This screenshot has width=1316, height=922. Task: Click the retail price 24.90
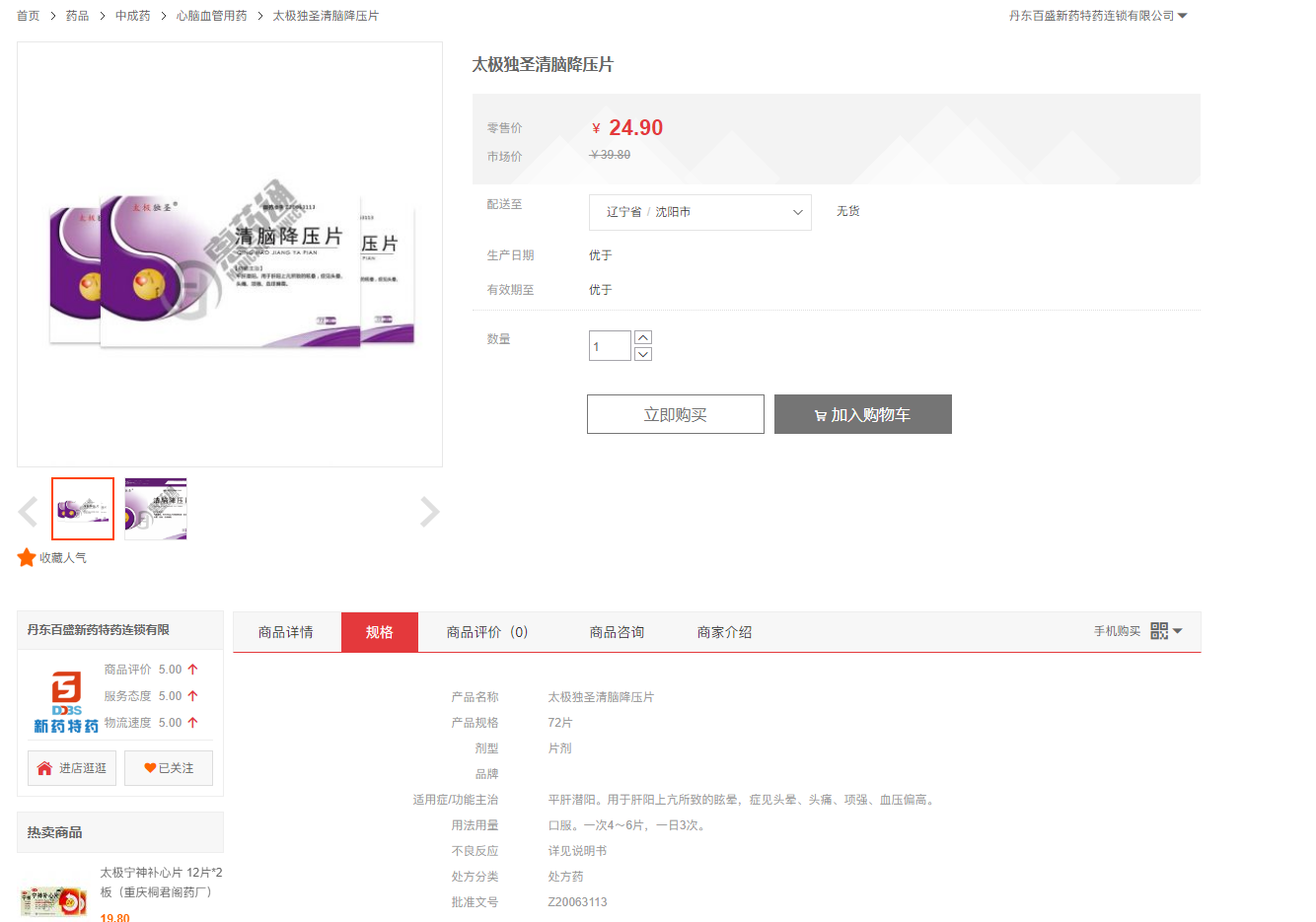pos(636,128)
